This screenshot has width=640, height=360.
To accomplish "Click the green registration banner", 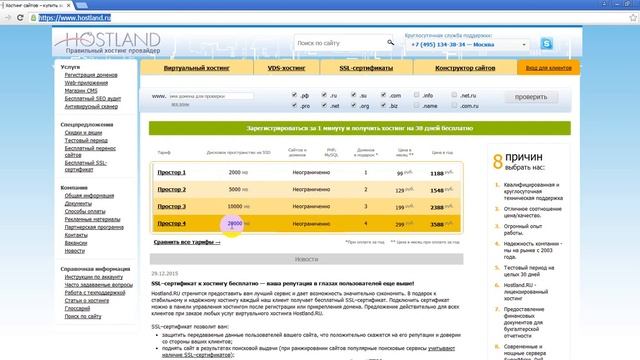I will click(x=360, y=128).
